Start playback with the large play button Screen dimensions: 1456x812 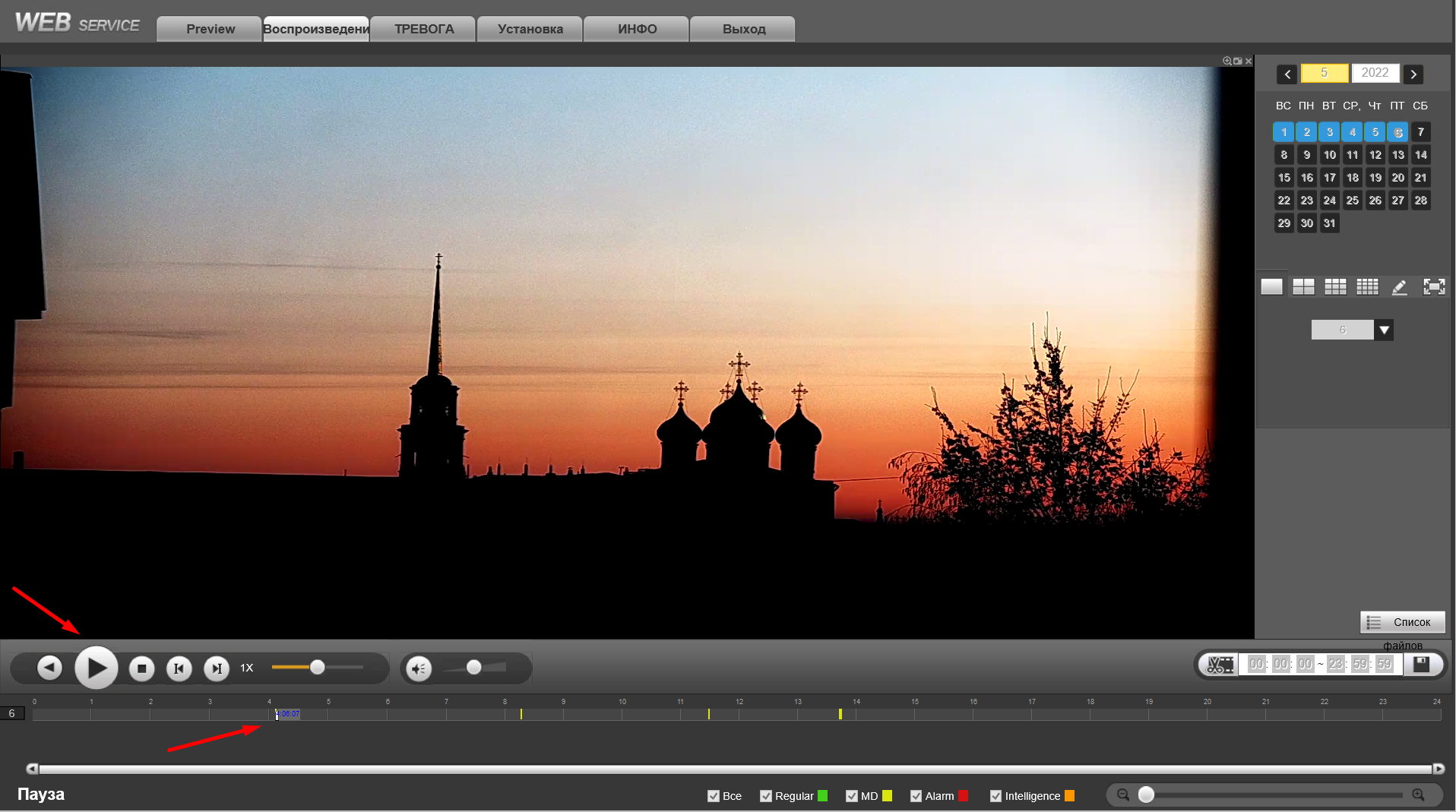(x=97, y=668)
